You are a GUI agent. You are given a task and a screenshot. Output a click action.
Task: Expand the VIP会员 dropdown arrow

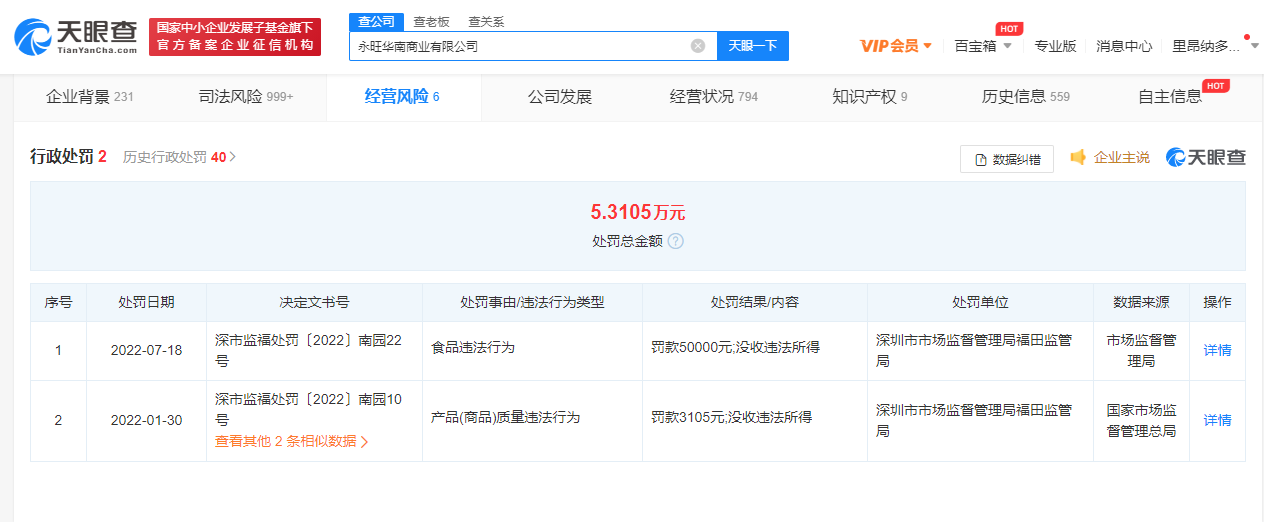coord(928,46)
